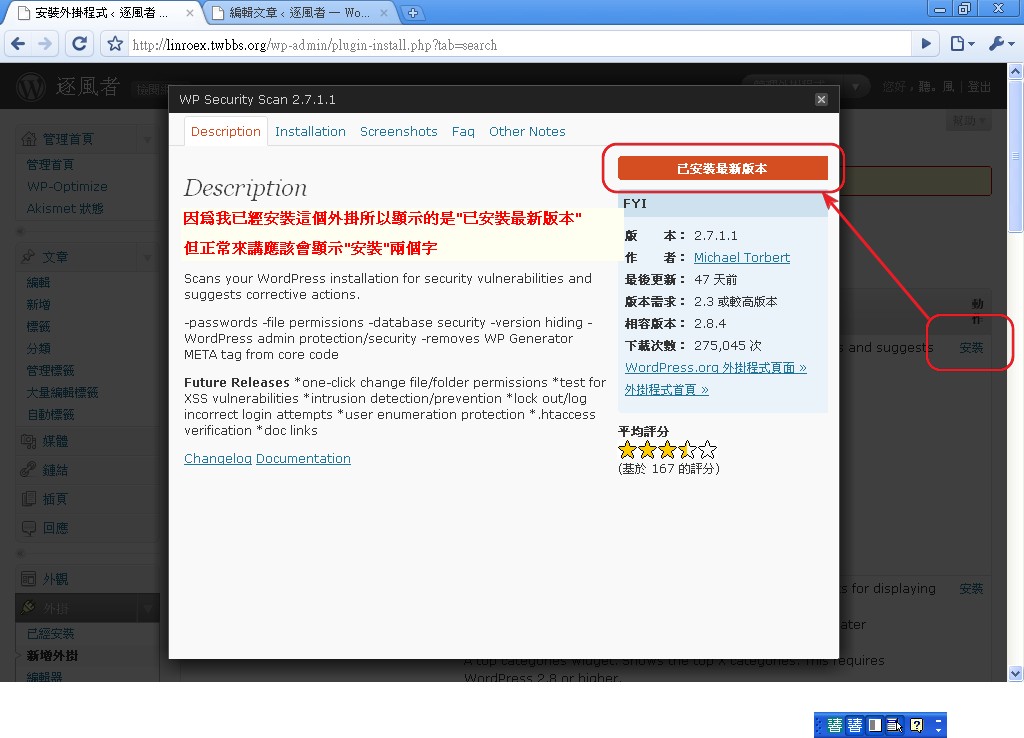The width and height of the screenshot is (1024, 738).
Task: Click the 媒體 media icon
Action: coord(29,441)
